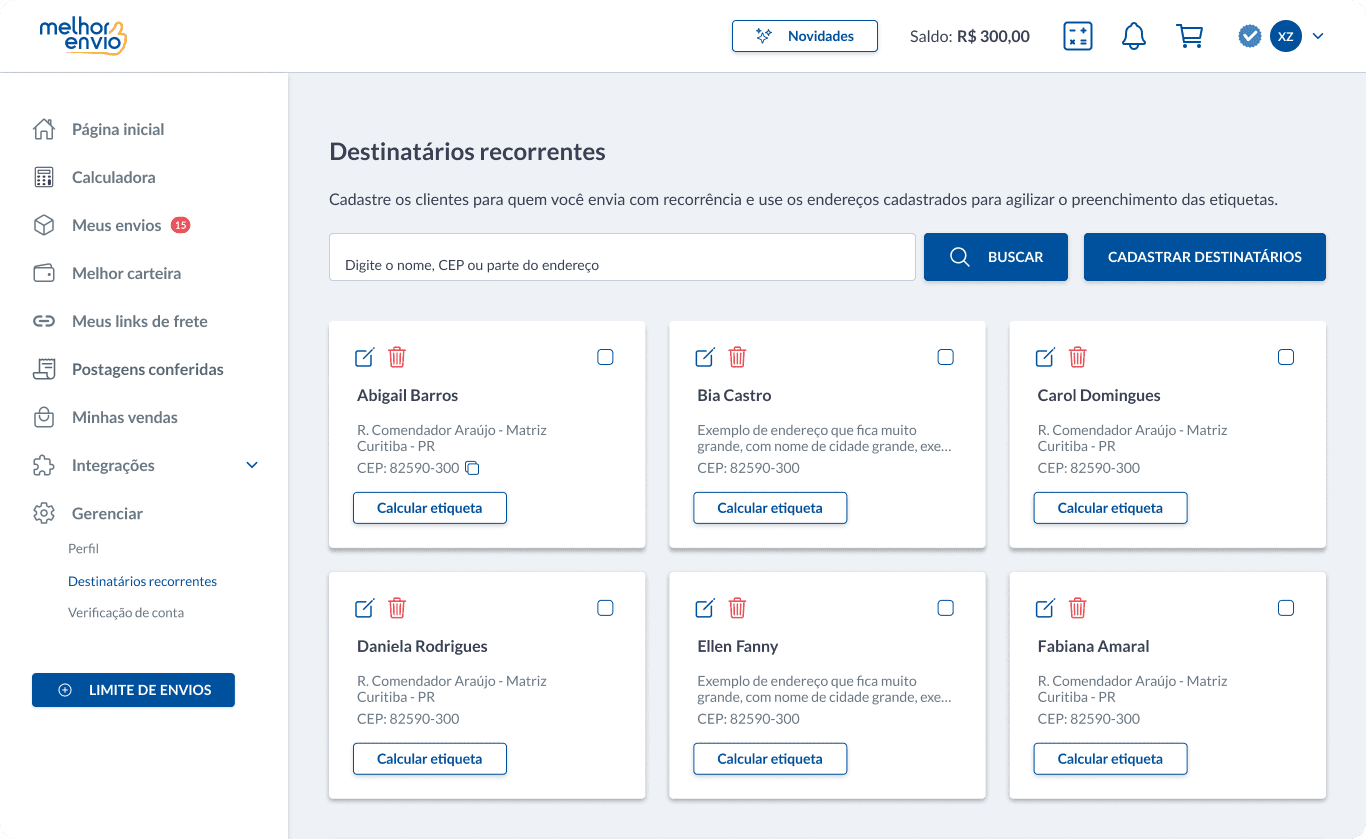Focus the name, CEP or address search field
This screenshot has width=1366, height=839.
(622, 257)
